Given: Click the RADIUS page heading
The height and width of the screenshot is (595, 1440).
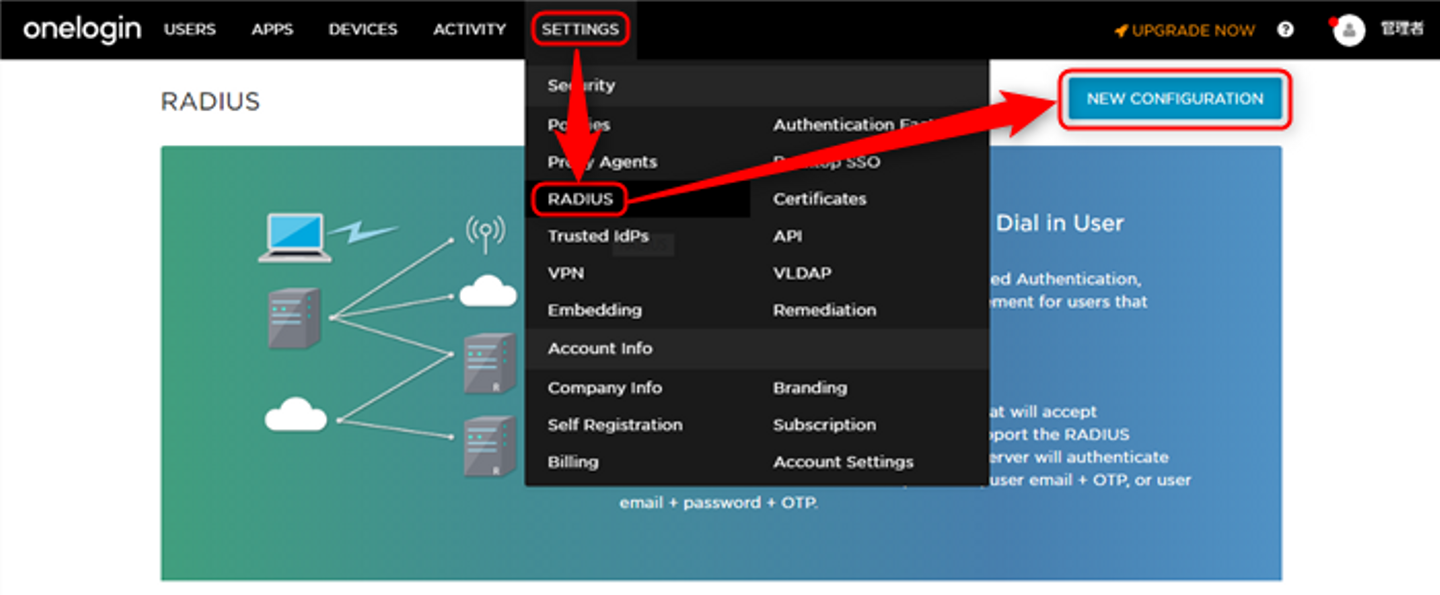Looking at the screenshot, I should click(x=211, y=102).
